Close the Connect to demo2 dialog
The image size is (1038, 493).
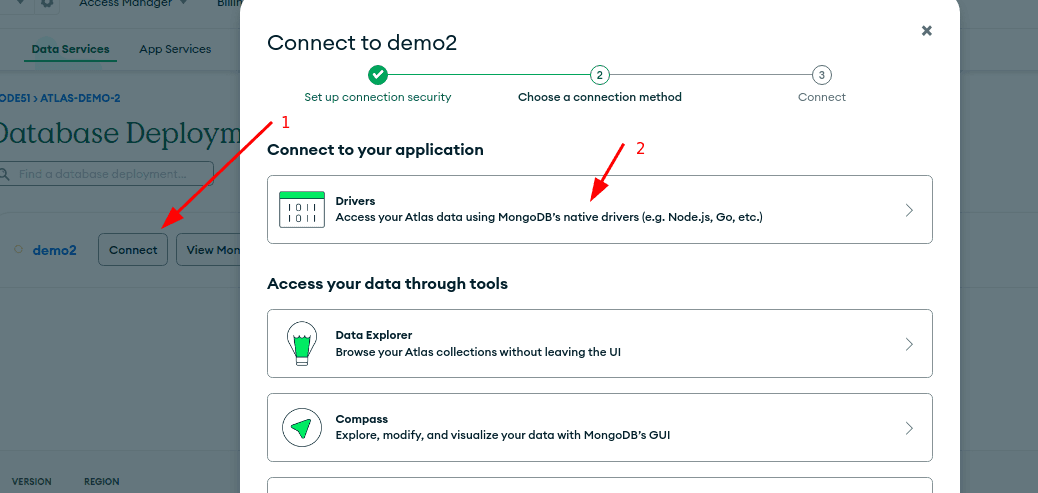pos(926,31)
